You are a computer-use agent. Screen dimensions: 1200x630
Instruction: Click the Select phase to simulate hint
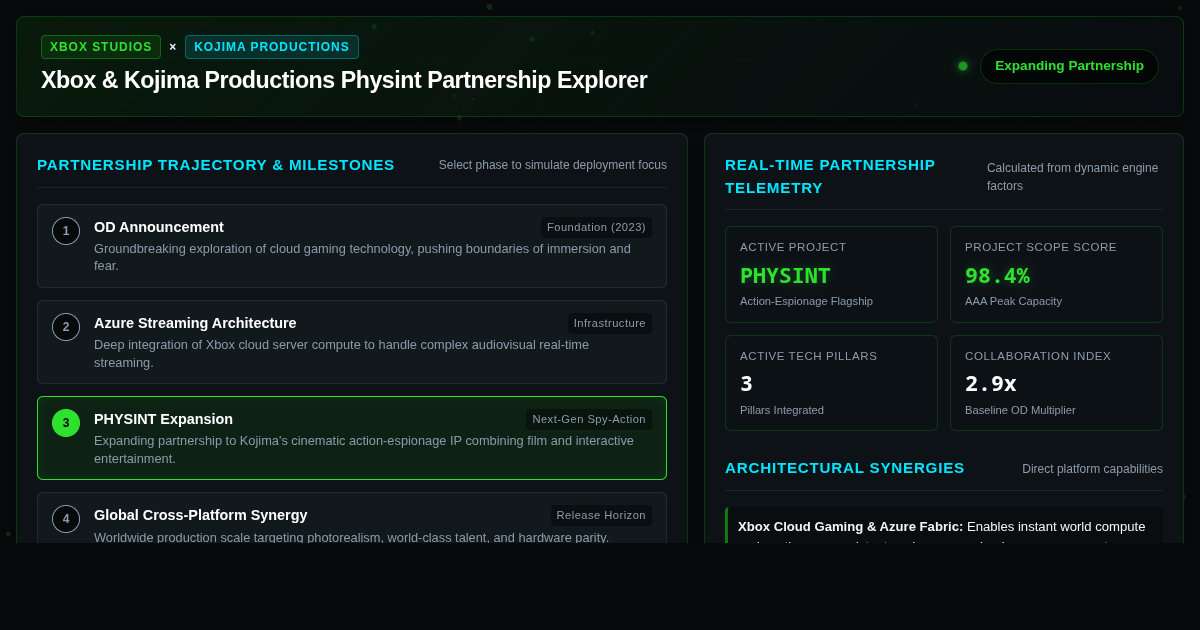(x=553, y=165)
